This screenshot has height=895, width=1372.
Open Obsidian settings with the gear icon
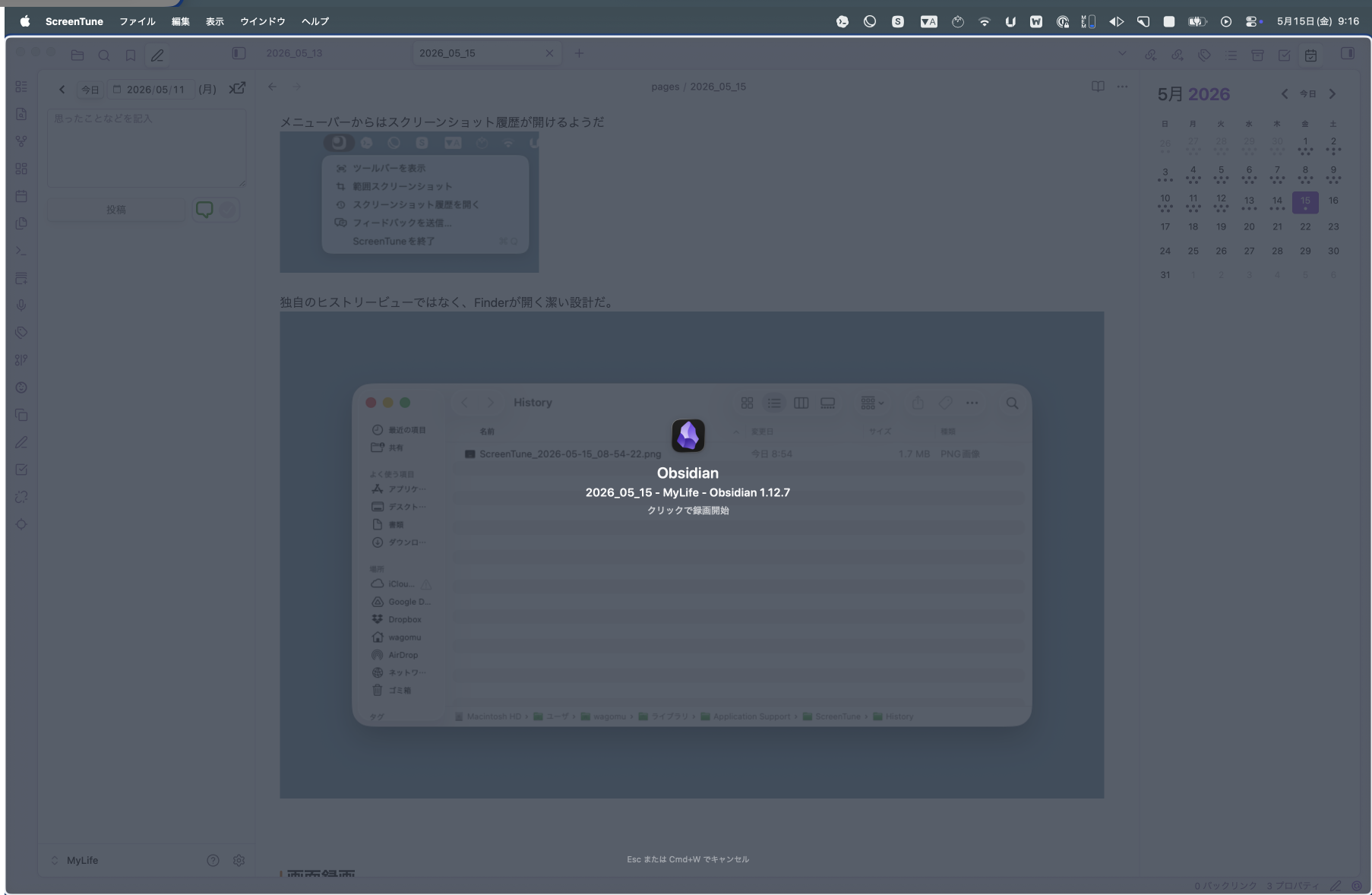pyautogui.click(x=239, y=860)
